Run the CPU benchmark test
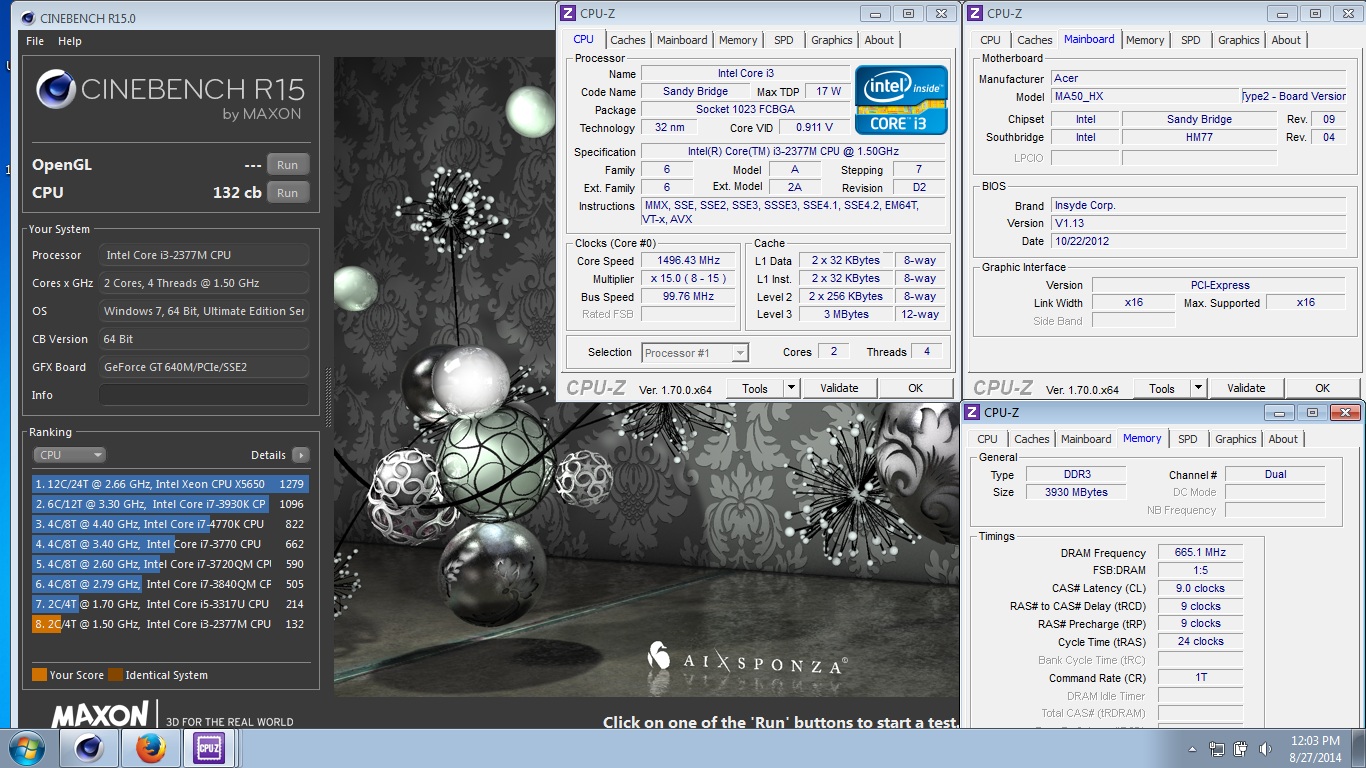Viewport: 1366px width, 768px height. point(288,193)
